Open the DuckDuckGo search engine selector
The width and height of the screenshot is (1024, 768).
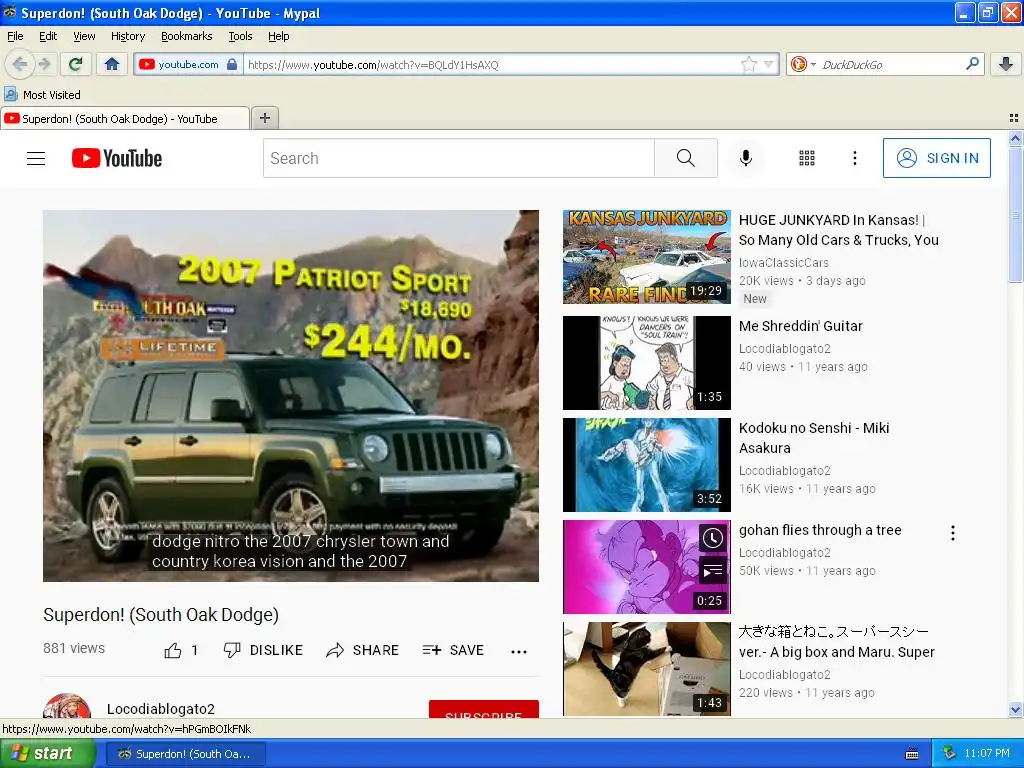click(803, 64)
